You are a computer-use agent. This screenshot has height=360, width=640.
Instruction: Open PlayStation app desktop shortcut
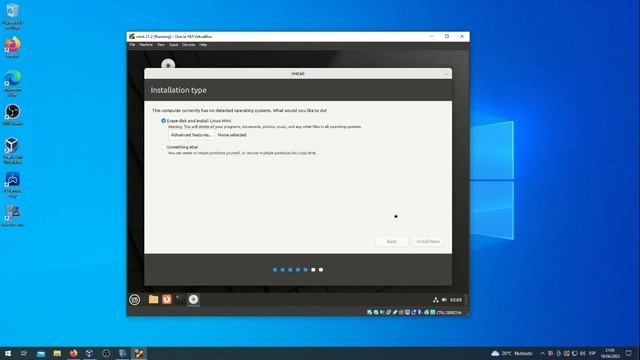pyautogui.click(x=12, y=184)
